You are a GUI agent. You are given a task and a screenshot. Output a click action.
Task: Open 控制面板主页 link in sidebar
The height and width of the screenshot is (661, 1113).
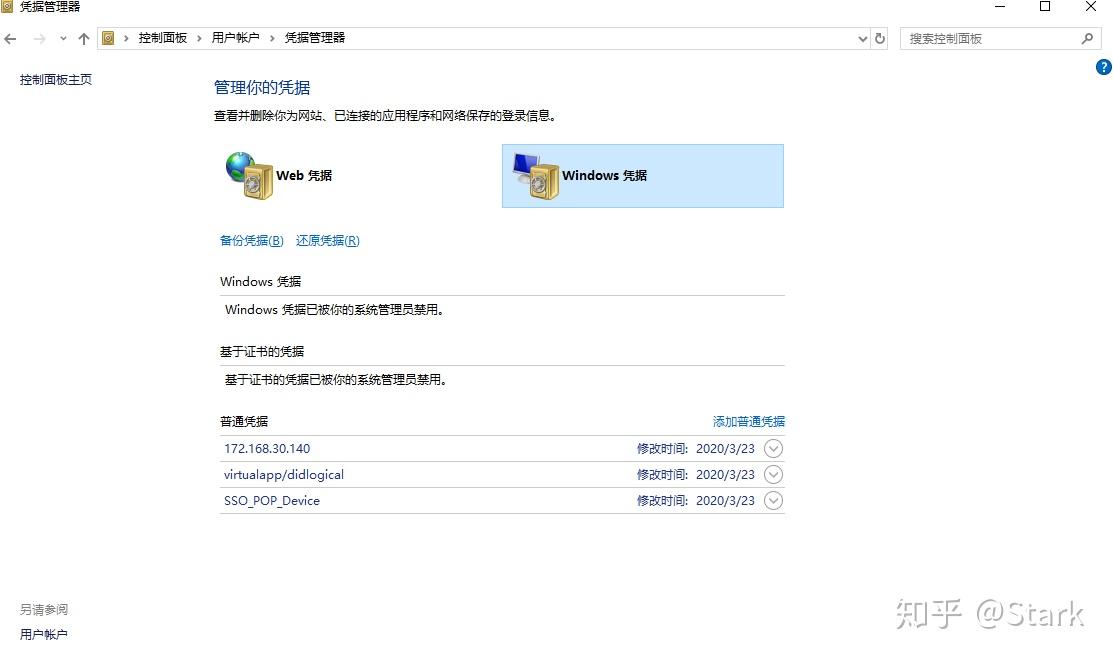coord(56,80)
